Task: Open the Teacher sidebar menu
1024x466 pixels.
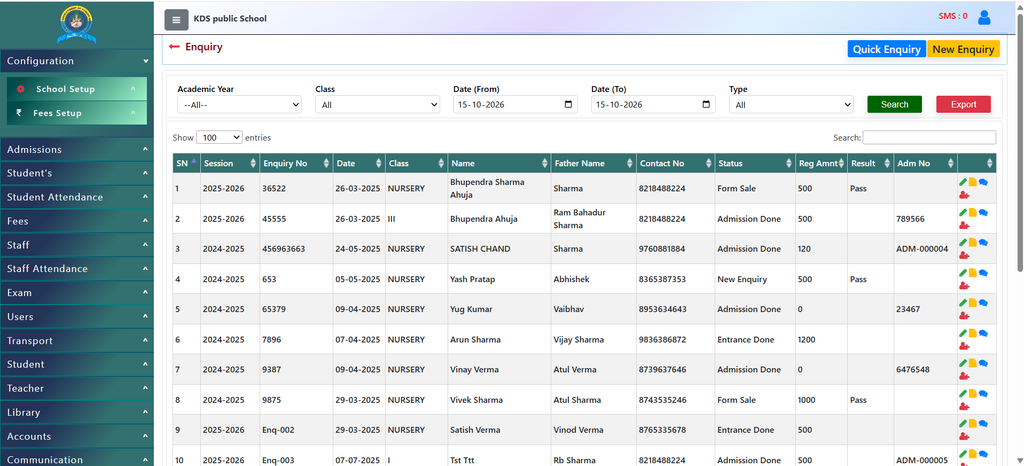Action: (76, 388)
